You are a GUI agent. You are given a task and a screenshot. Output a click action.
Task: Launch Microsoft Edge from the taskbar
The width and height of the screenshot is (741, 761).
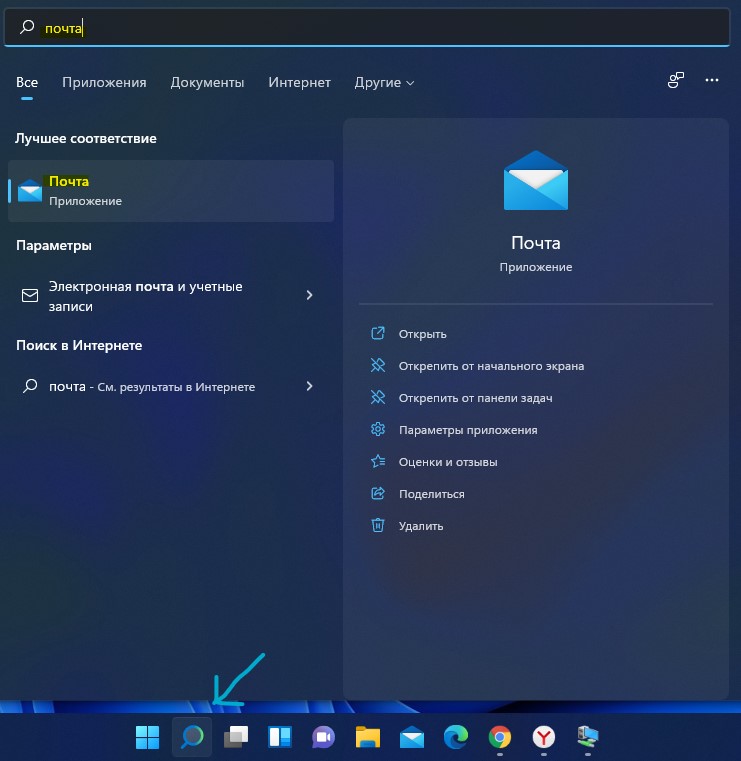tap(456, 737)
